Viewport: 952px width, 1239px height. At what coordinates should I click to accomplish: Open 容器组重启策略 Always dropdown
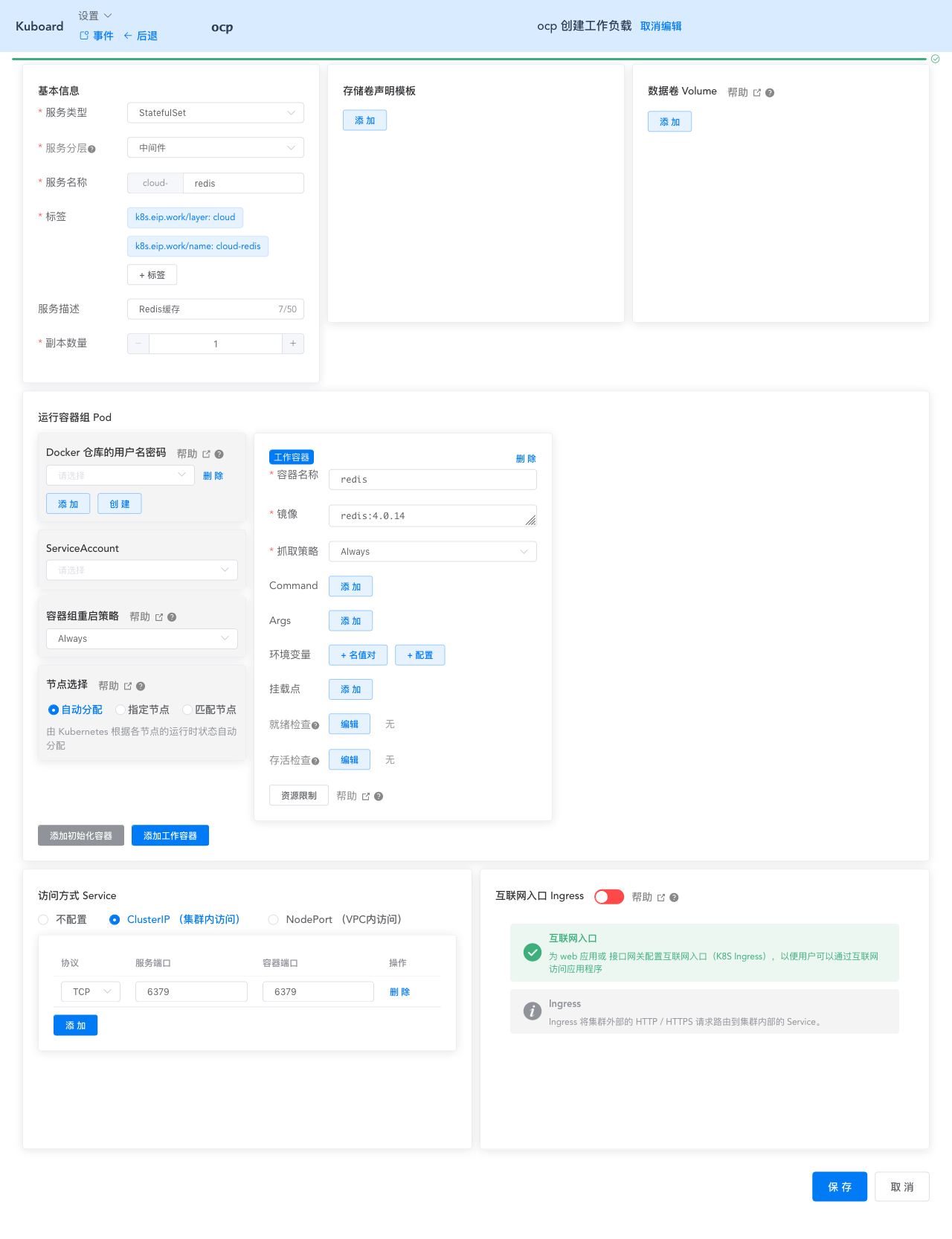pos(142,639)
